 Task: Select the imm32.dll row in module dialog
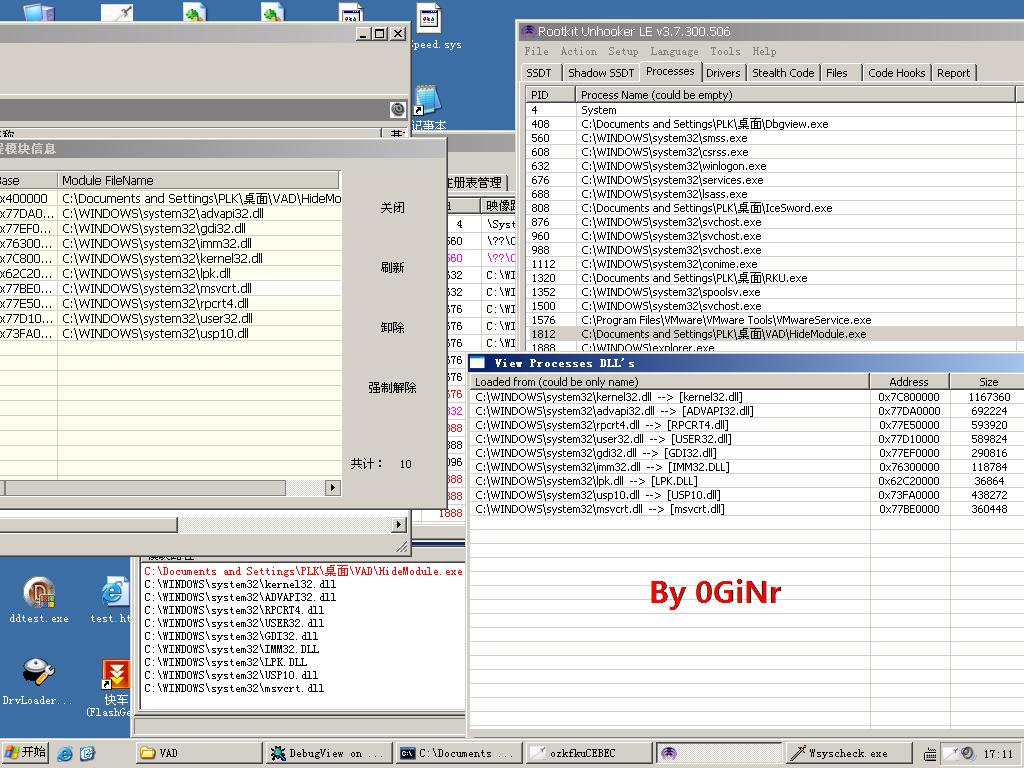click(170, 244)
